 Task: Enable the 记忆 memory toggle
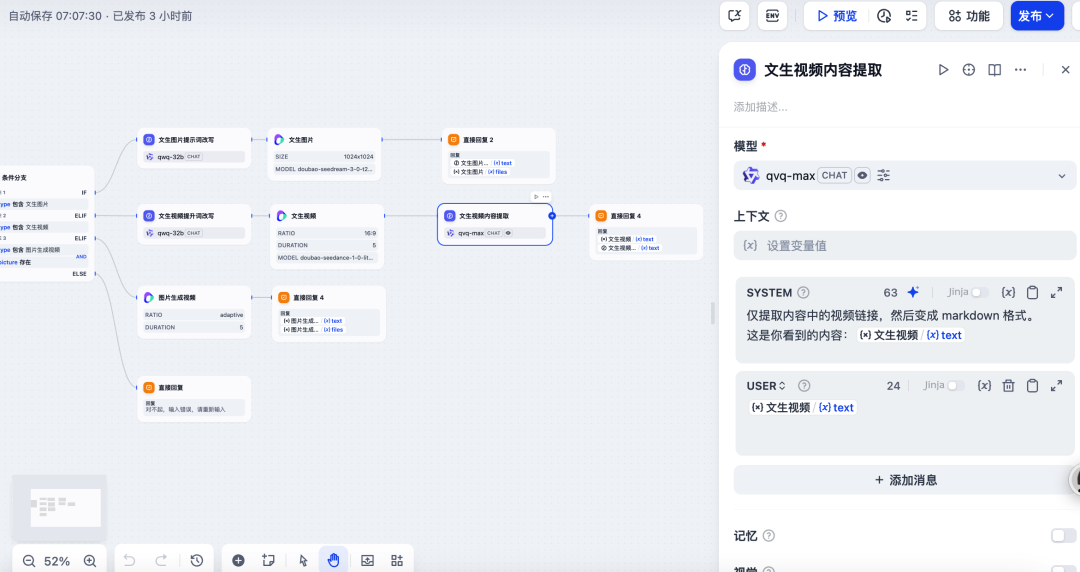1063,535
